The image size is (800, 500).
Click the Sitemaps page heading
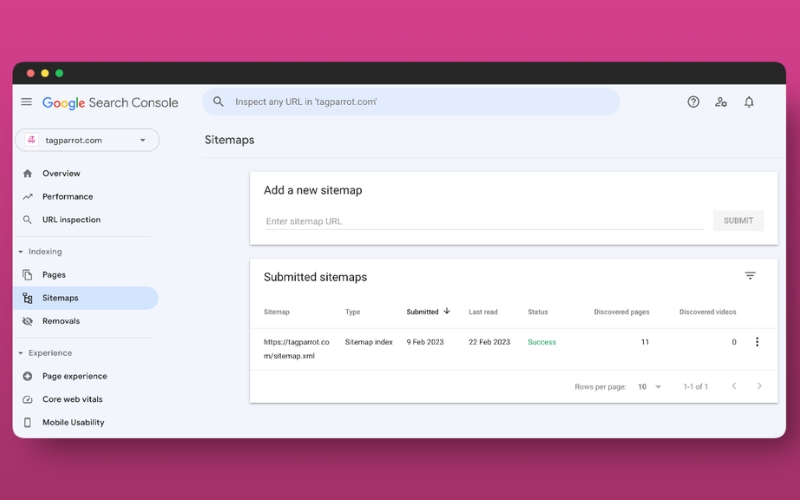coord(230,140)
